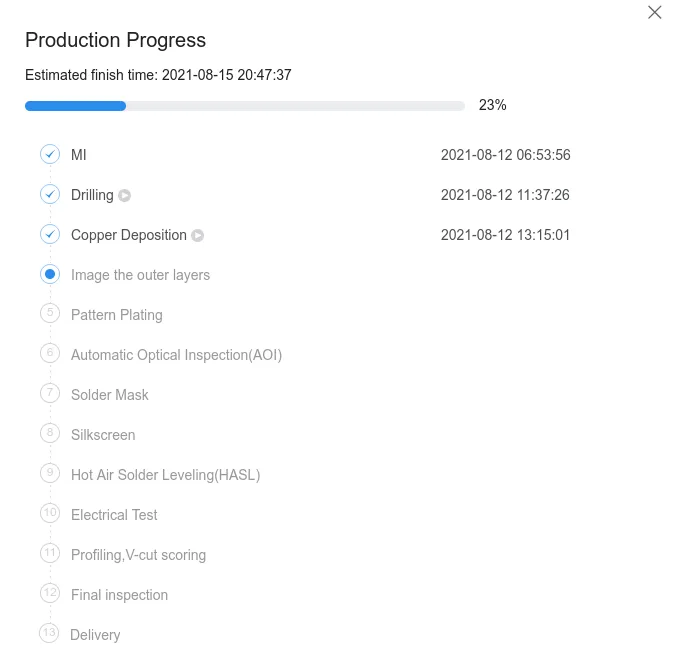Select the Profiling,V-cut scoring step
The height and width of the screenshot is (652, 679).
click(139, 555)
